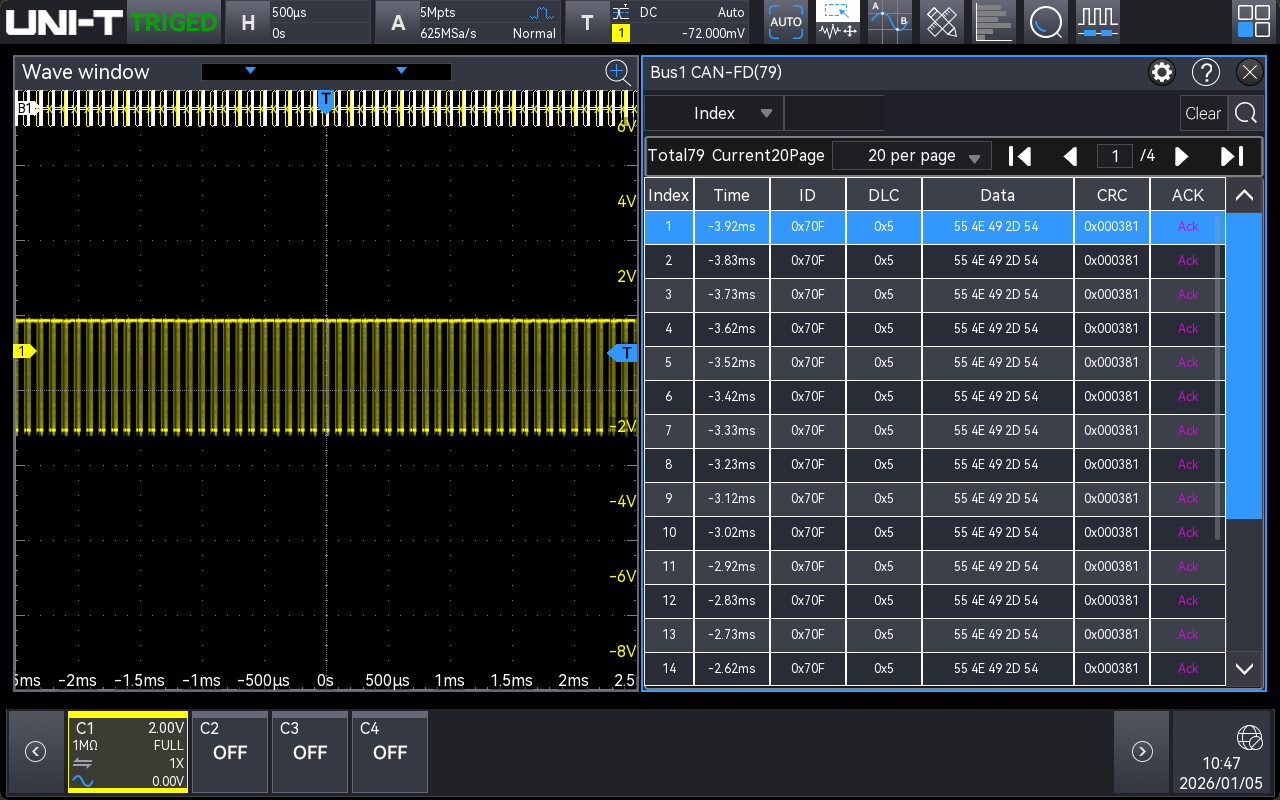
Task: Click the CRC column header
Action: pyautogui.click(x=1112, y=195)
